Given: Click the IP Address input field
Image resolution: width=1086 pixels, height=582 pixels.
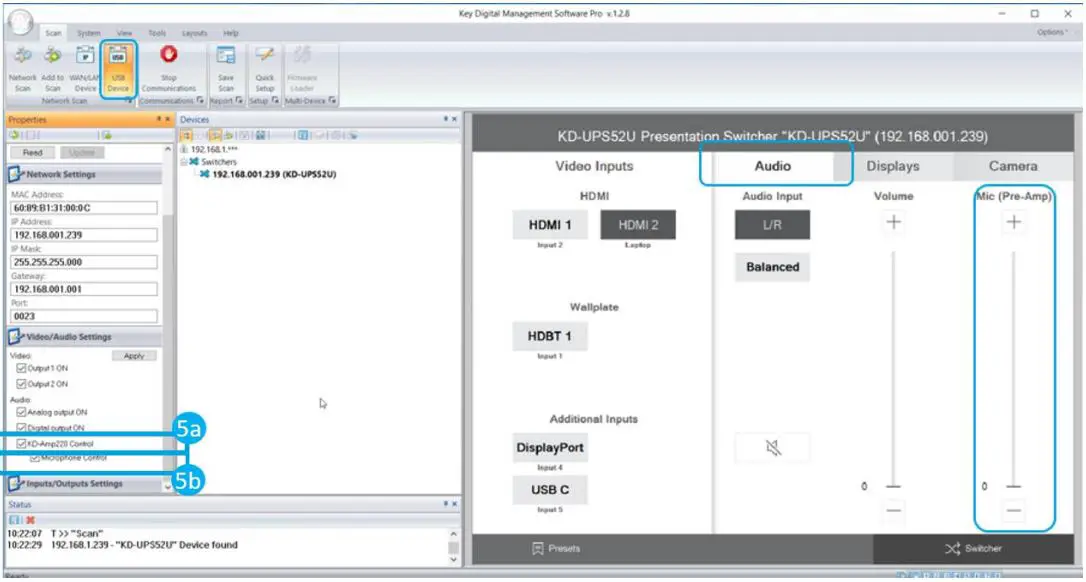Looking at the screenshot, I should pos(84,235).
